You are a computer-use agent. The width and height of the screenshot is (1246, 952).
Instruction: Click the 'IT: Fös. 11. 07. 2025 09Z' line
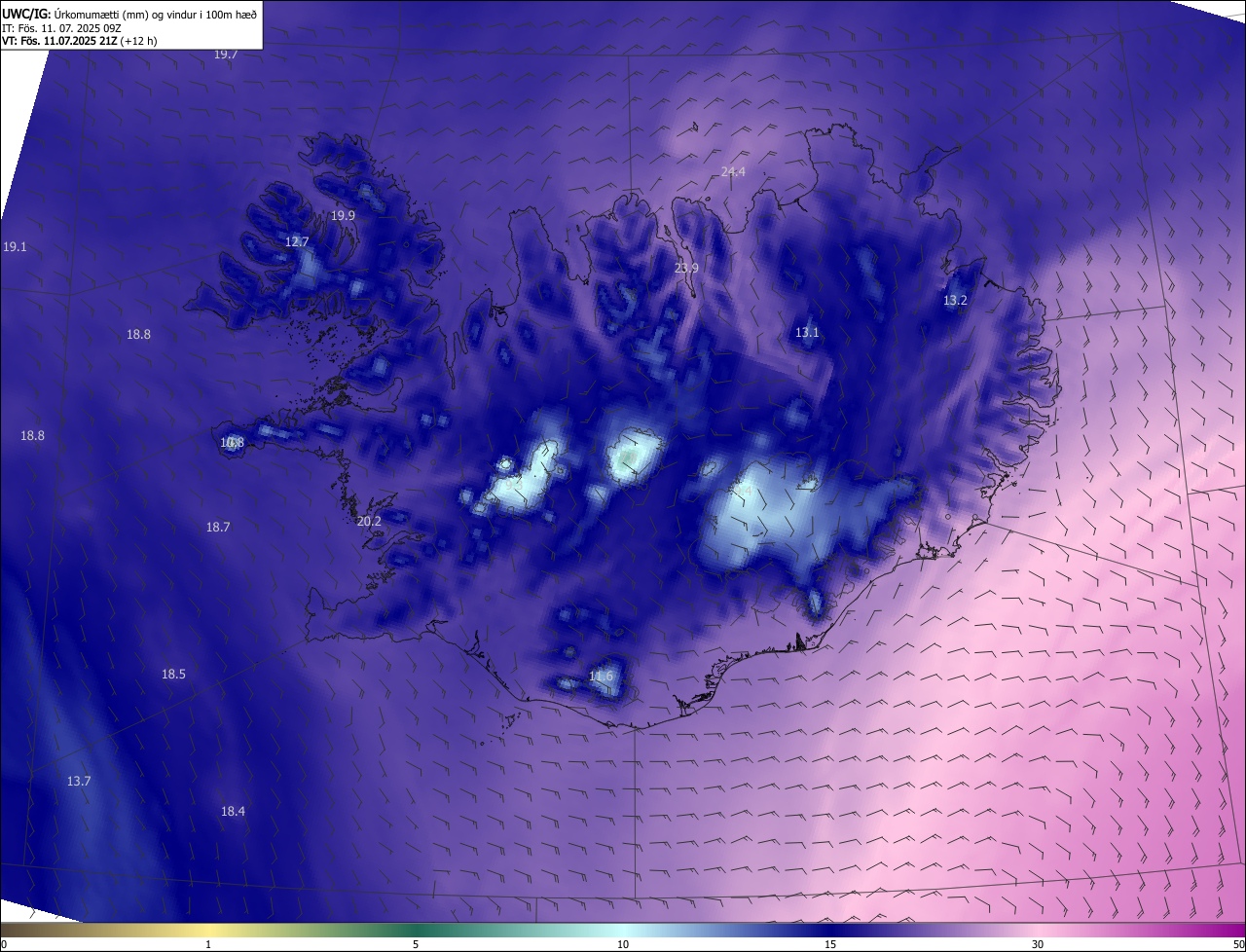coord(61,28)
